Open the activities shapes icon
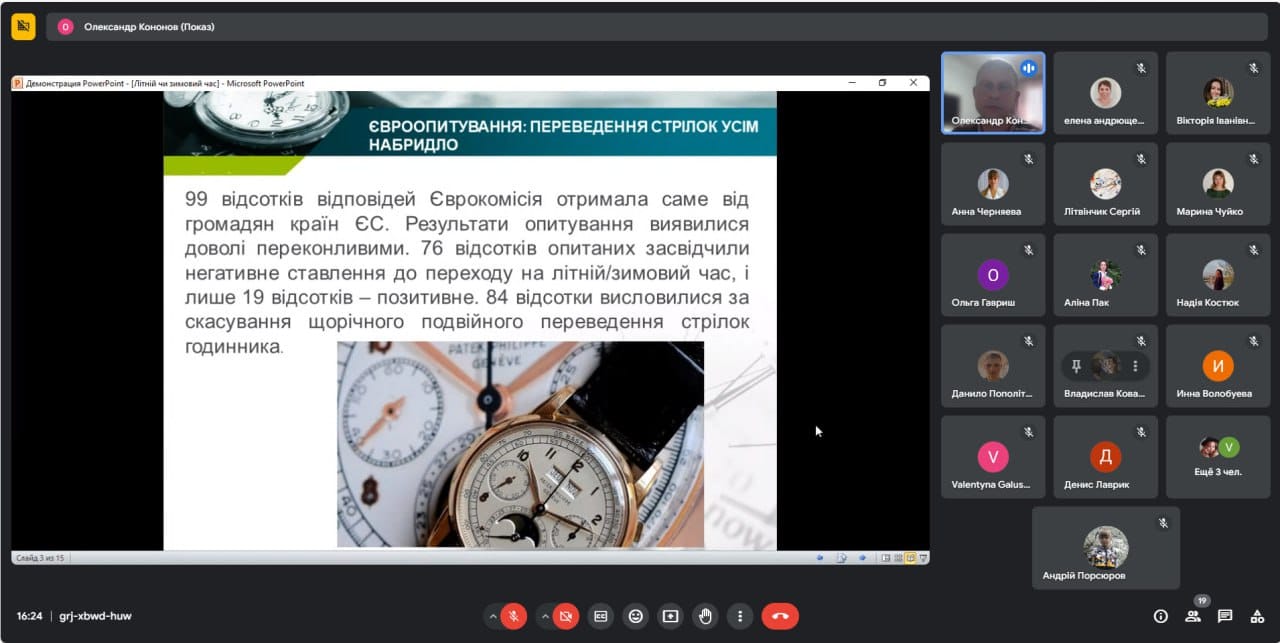Image resolution: width=1280 pixels, height=643 pixels. pos(1257,616)
